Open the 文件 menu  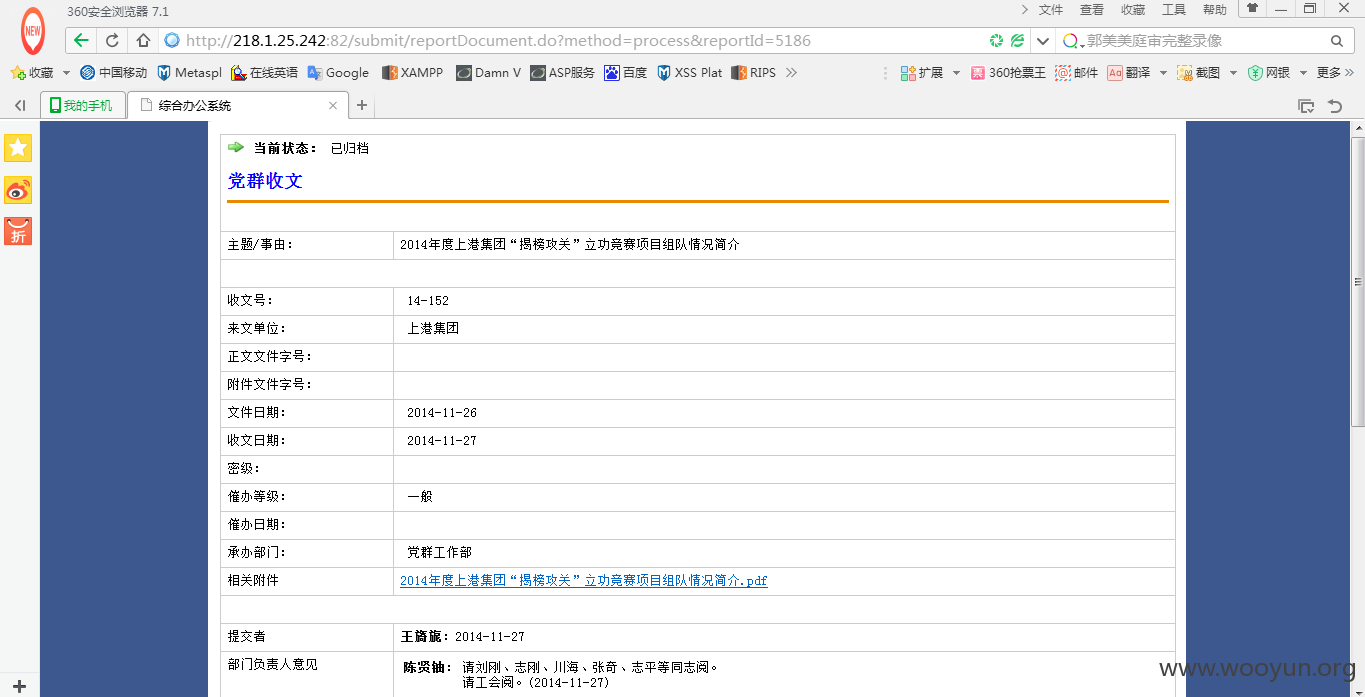pyautogui.click(x=1051, y=10)
